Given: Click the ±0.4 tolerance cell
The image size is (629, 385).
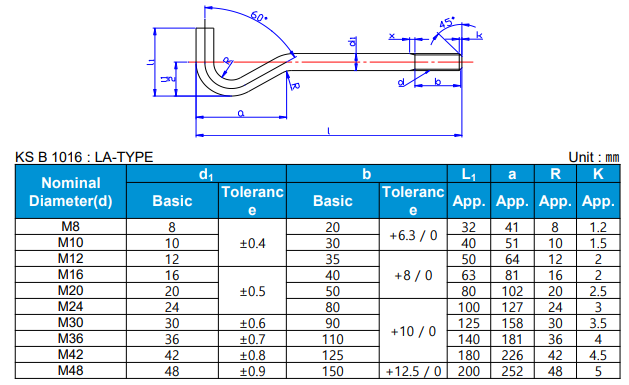Looking at the screenshot, I should pyautogui.click(x=252, y=243).
